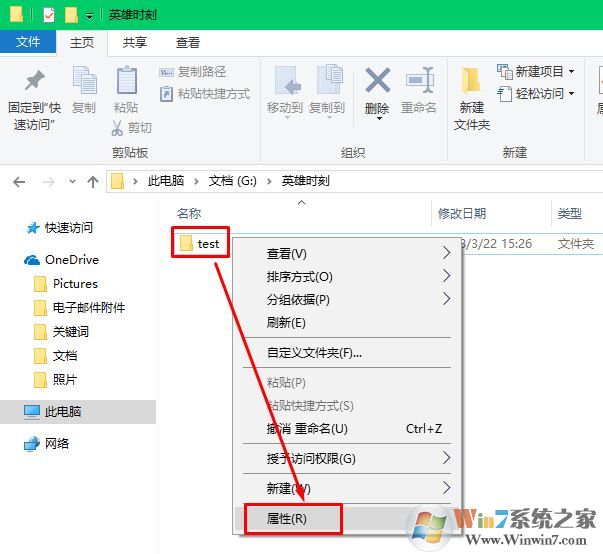Open email attachments folder in sidebar
The image size is (603, 554).
80,308
